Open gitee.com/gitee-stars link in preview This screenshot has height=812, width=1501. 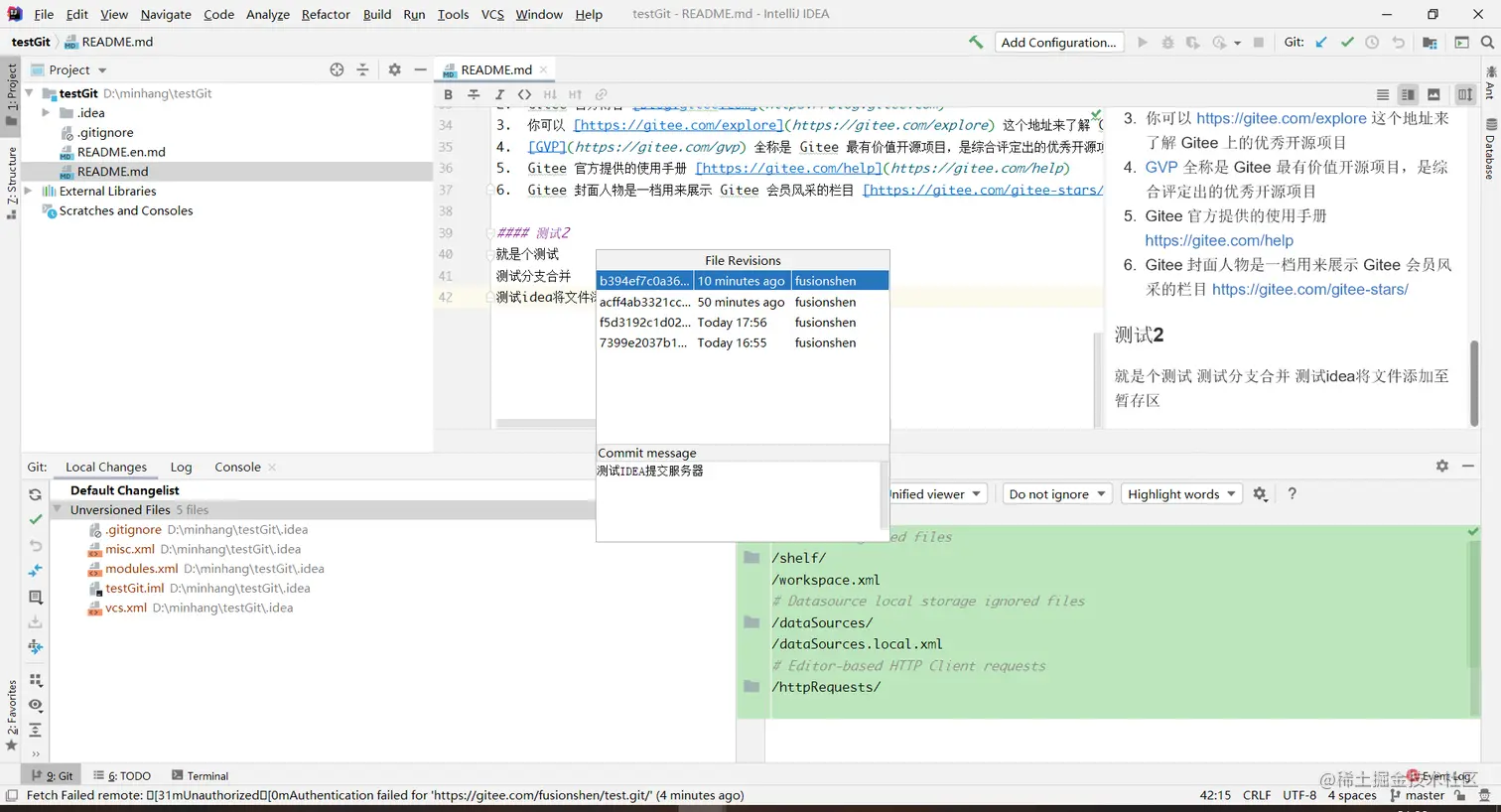1309,289
